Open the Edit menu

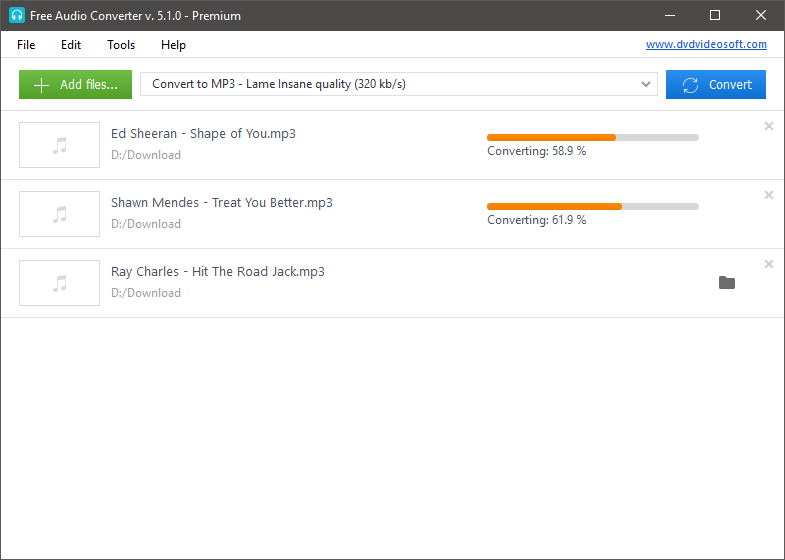[x=71, y=45]
